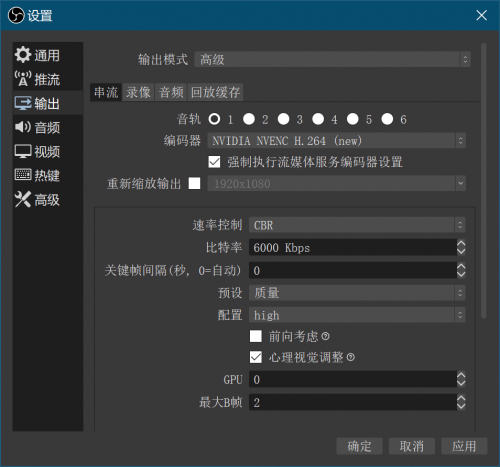
Task: Click the help icon beside 心理视觉调整
Action: 351,357
